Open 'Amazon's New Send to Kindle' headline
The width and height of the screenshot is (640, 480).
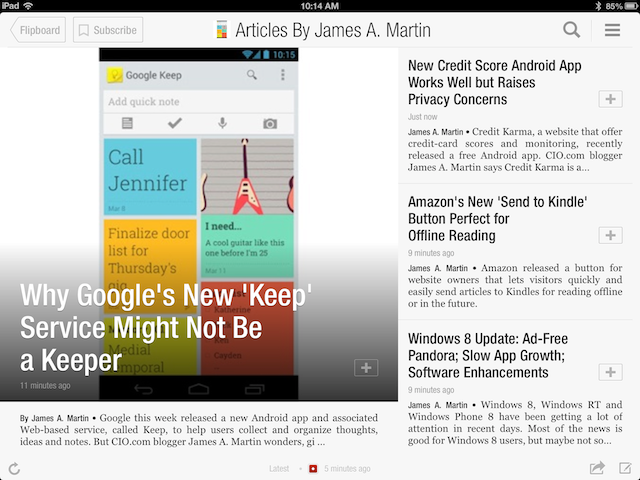click(498, 219)
